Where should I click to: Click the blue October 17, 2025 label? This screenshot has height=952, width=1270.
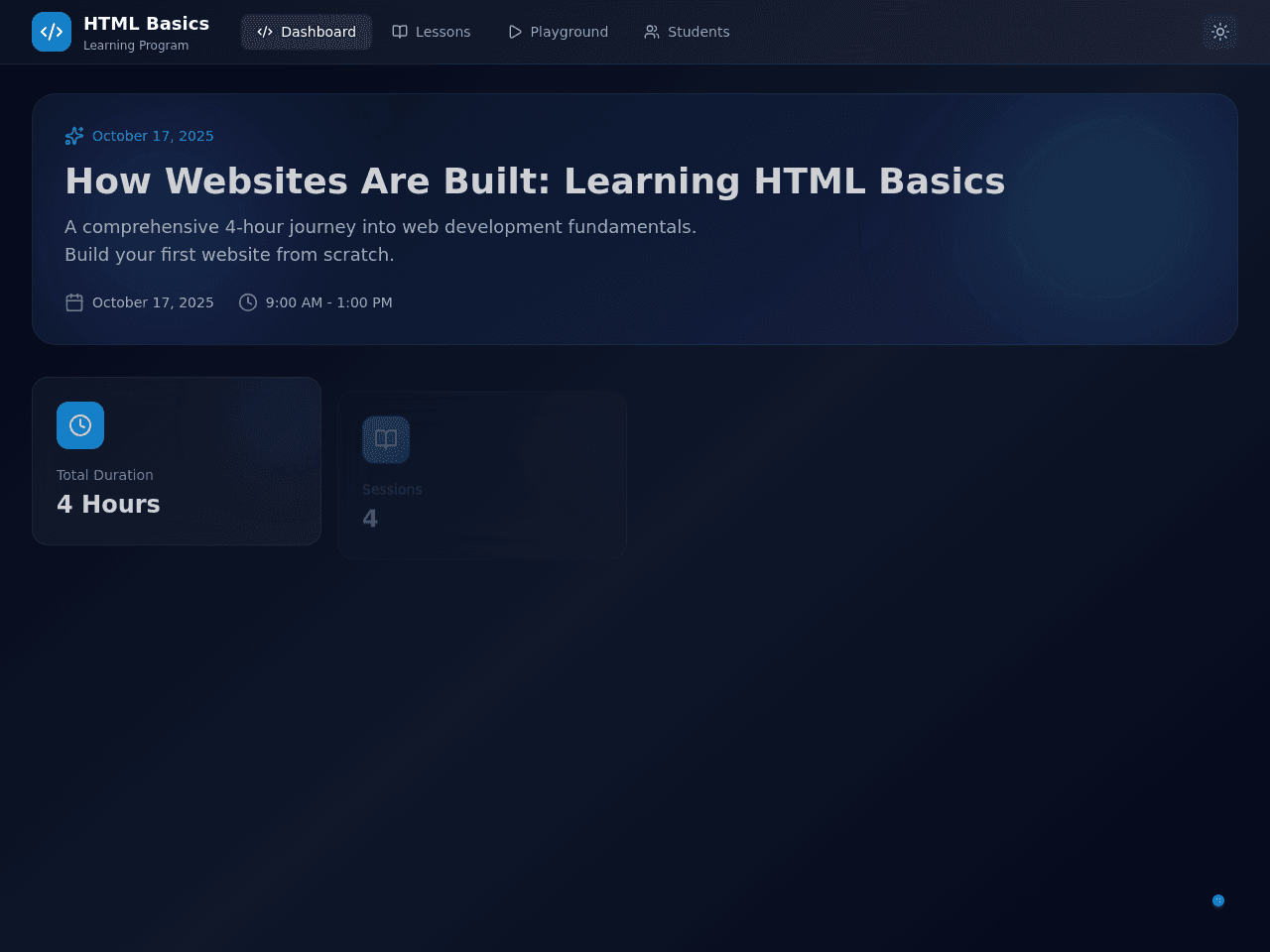click(x=153, y=136)
